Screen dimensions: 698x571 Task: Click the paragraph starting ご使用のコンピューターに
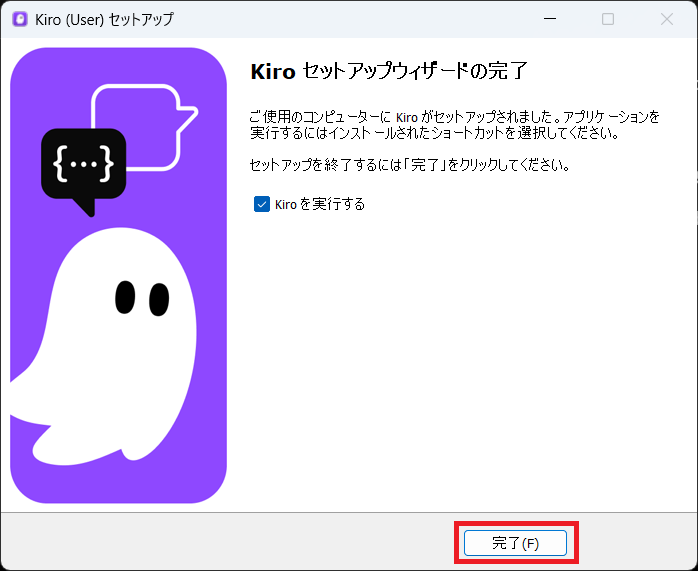[x=455, y=125]
